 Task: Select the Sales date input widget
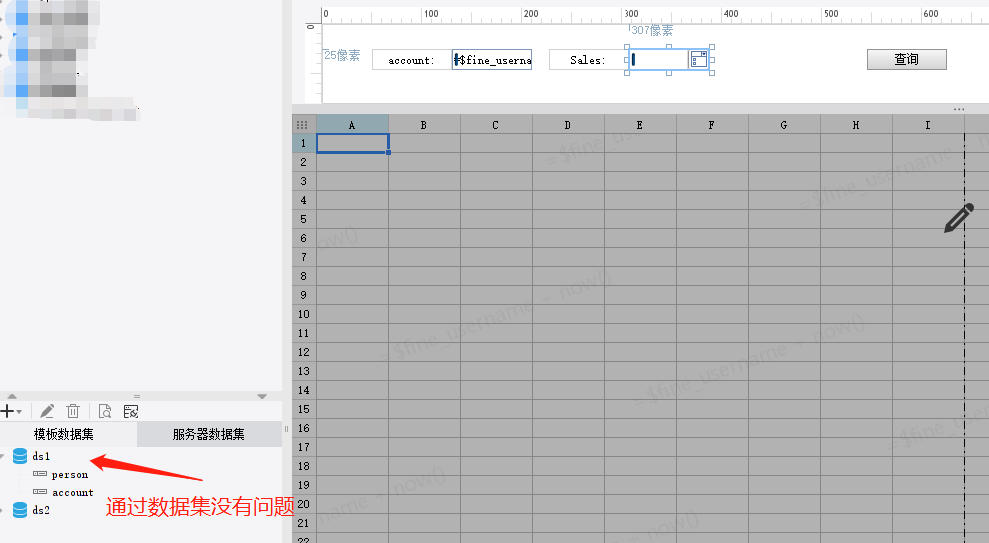(x=669, y=60)
